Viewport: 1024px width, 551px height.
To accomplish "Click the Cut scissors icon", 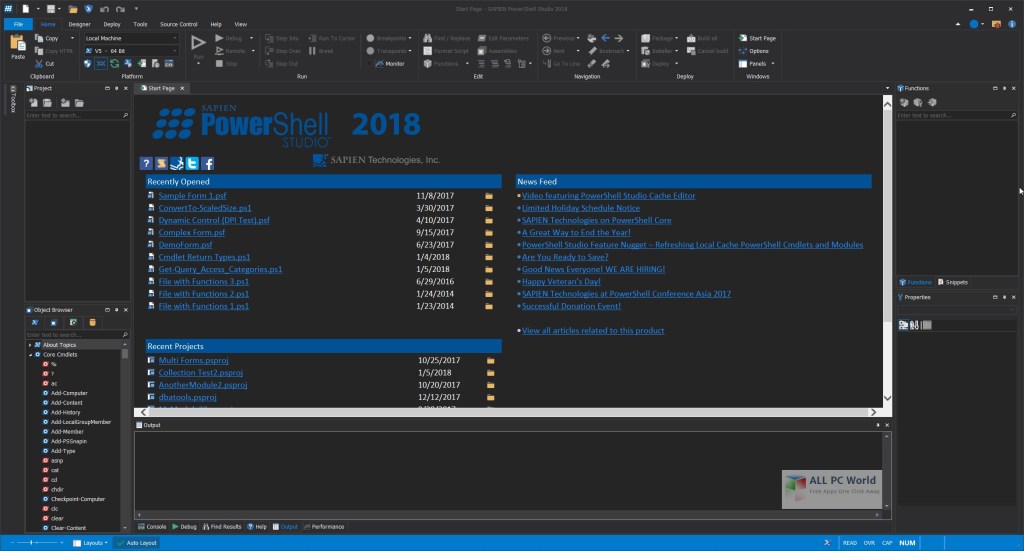I will 39,64.
